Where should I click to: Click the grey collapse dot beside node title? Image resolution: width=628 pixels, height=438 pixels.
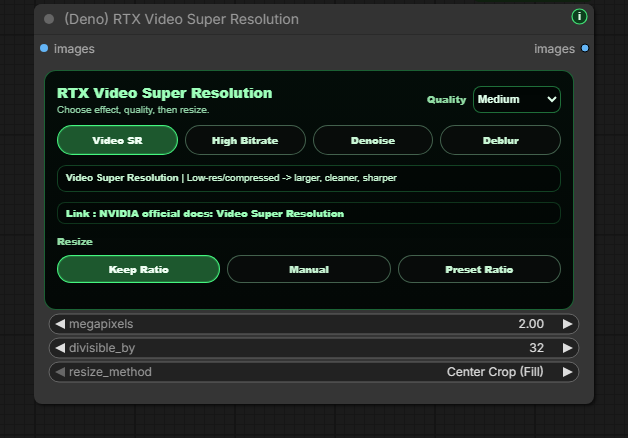49,19
